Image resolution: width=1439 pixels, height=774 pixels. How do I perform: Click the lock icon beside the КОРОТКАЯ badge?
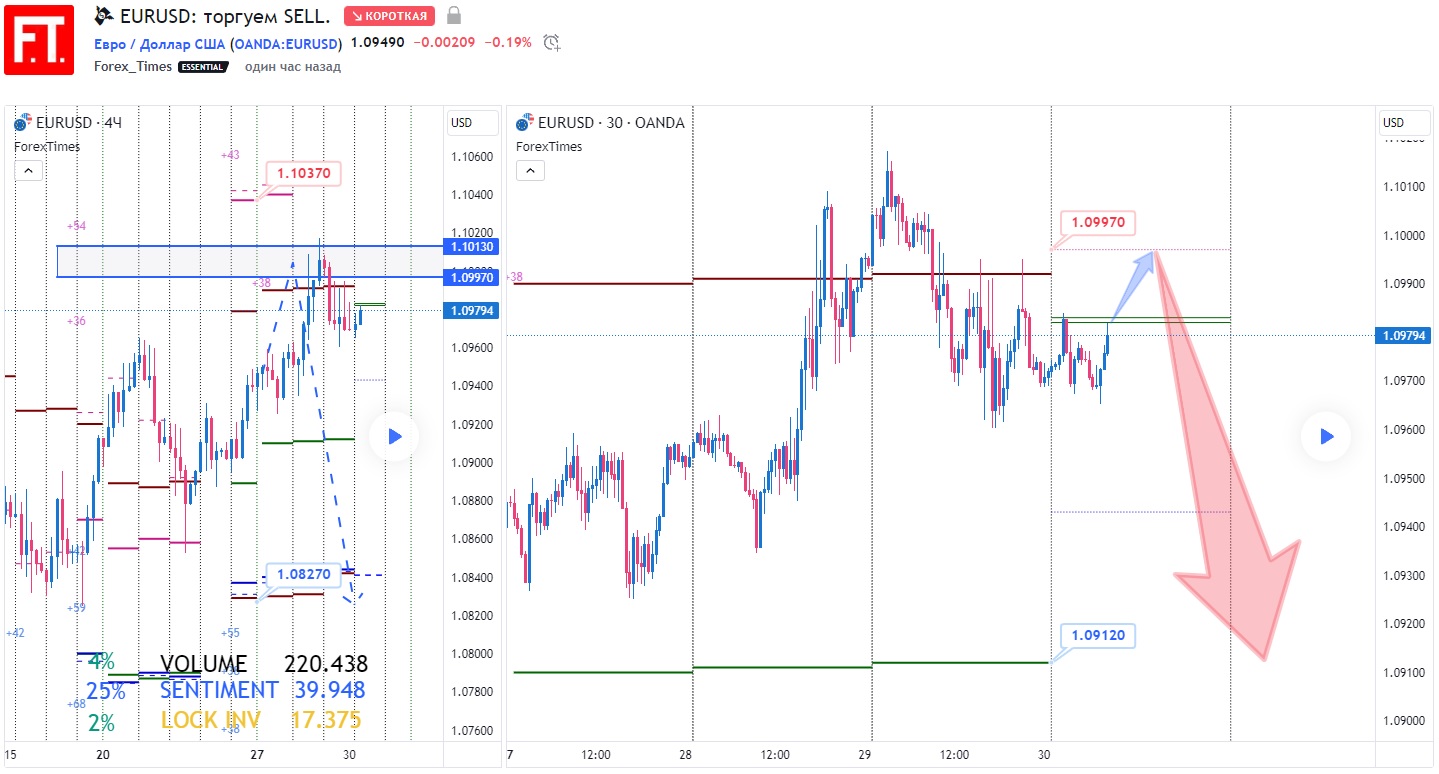(x=454, y=15)
